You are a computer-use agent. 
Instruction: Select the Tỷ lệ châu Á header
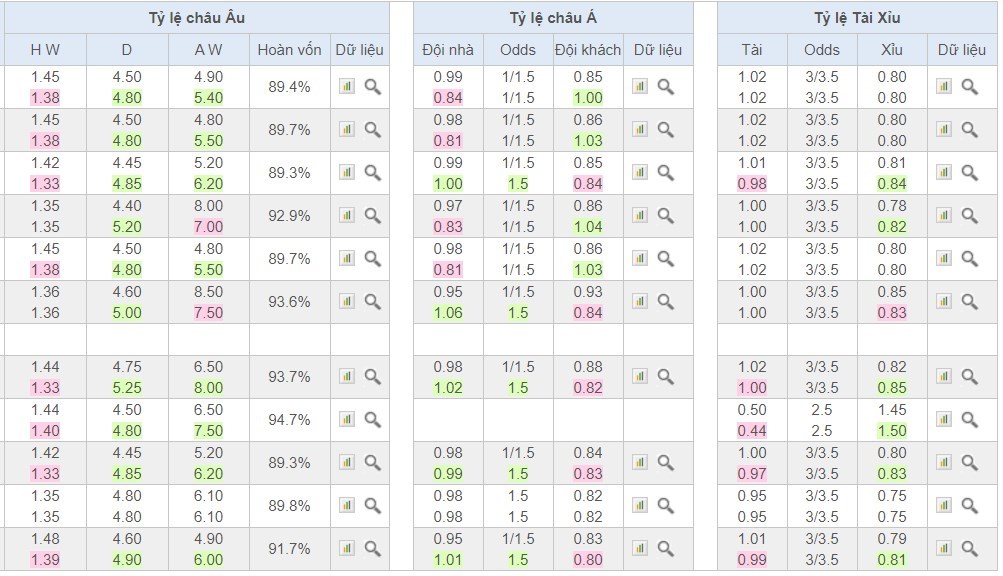[x=552, y=18]
